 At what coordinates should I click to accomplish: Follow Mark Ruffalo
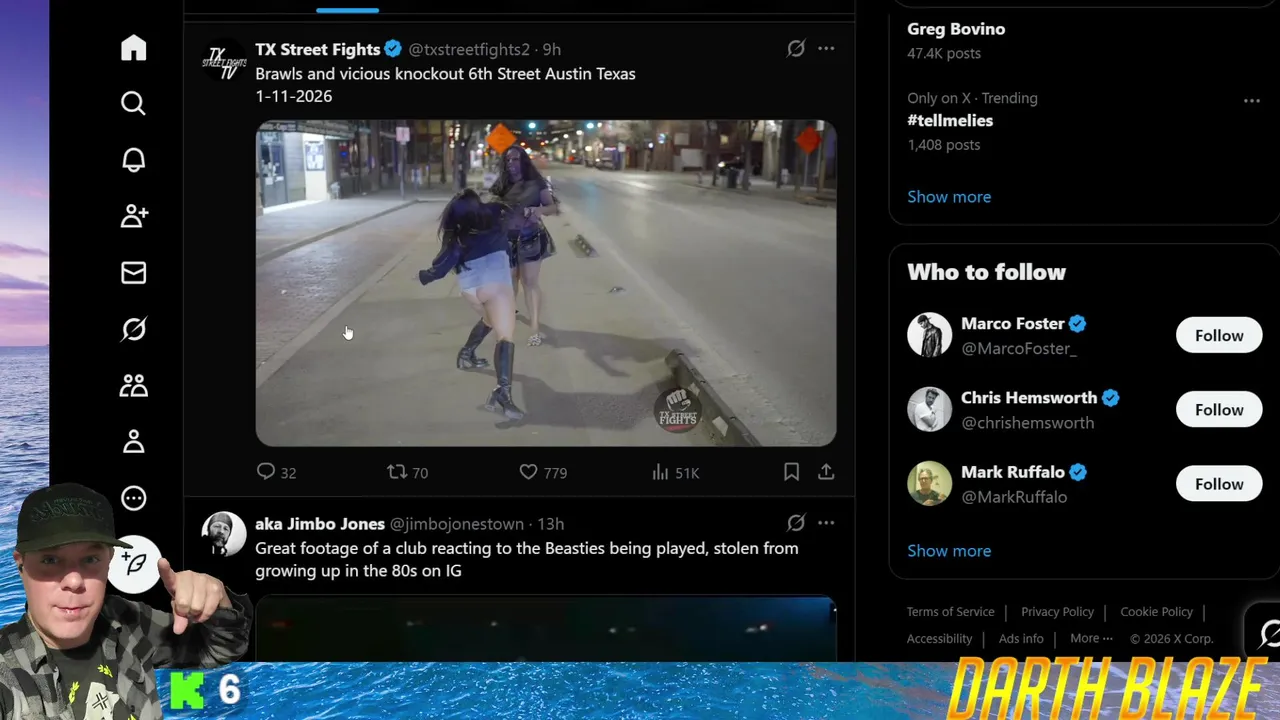point(1219,484)
